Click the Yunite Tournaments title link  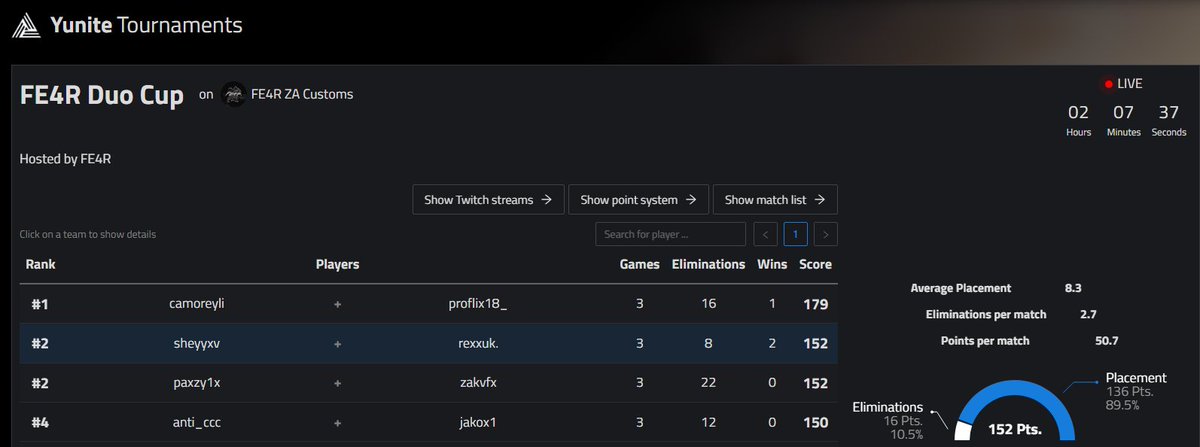147,25
